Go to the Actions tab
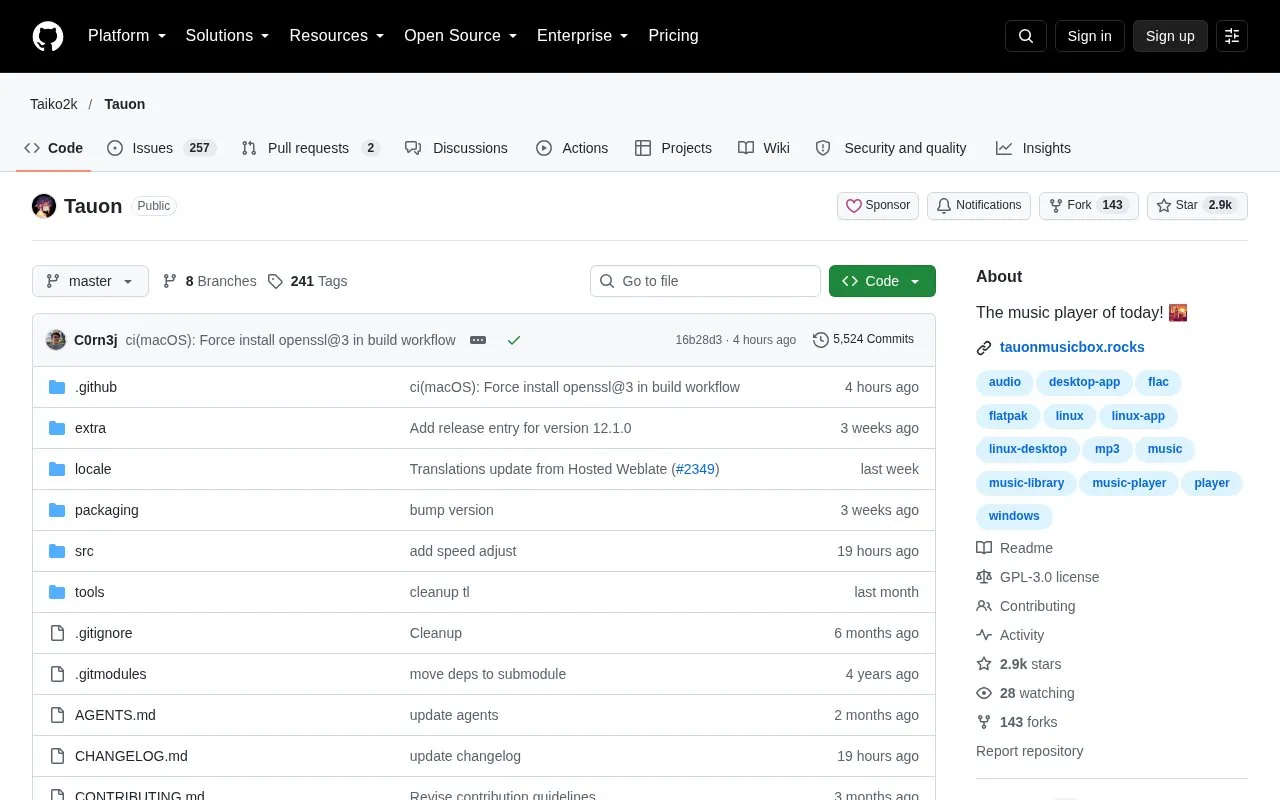Screen dimensions: 1280x800 point(572,148)
